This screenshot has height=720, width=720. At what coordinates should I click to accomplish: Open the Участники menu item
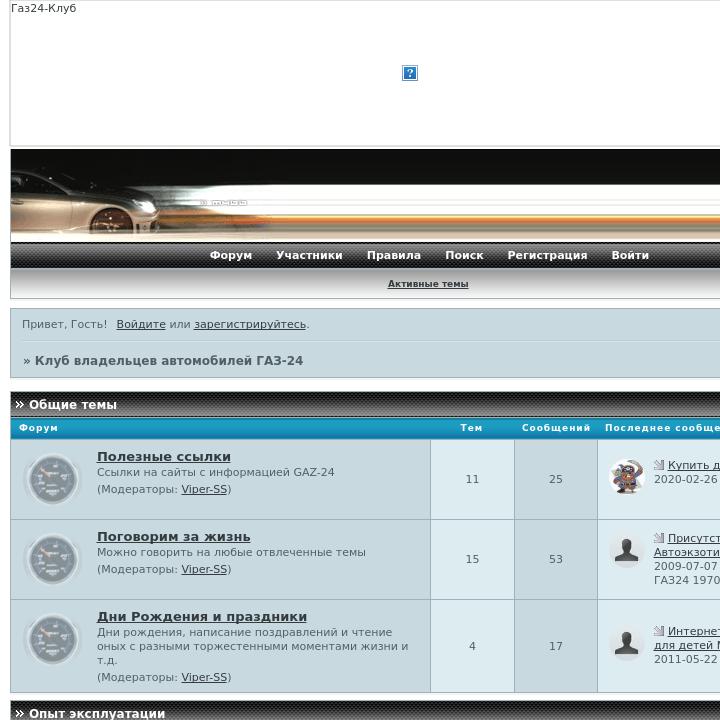309,255
